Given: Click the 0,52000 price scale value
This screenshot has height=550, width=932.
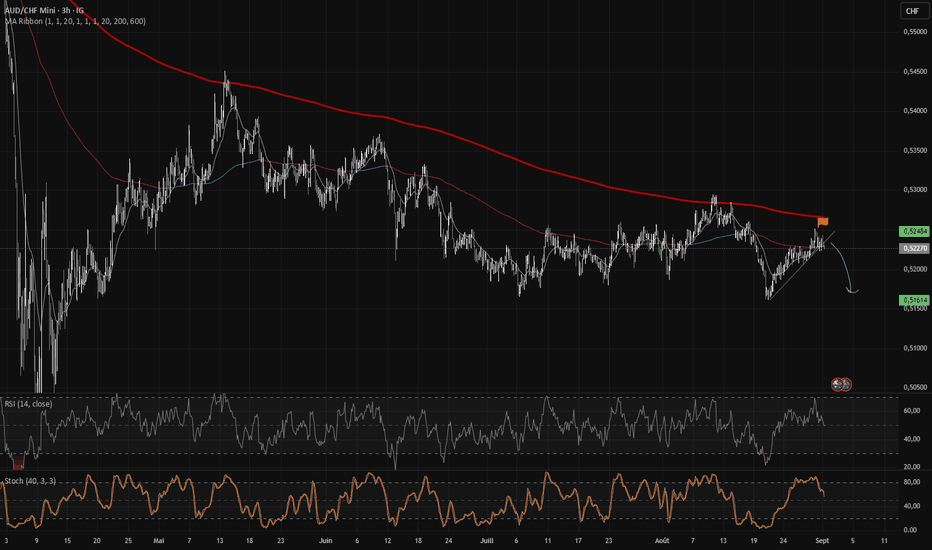Looking at the screenshot, I should pyautogui.click(x=915, y=269).
